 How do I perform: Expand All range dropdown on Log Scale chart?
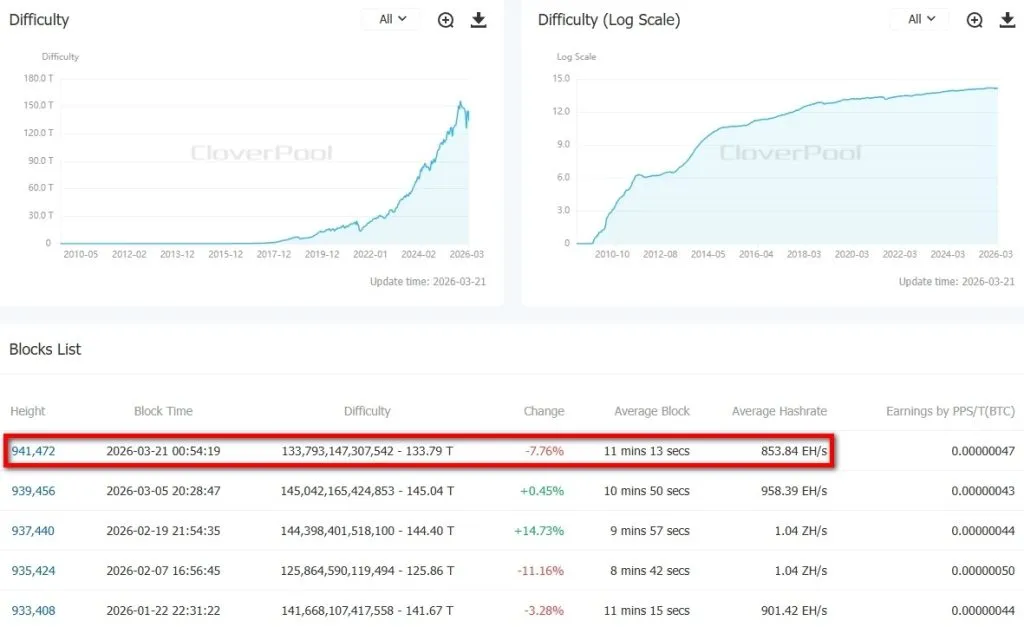point(921,20)
